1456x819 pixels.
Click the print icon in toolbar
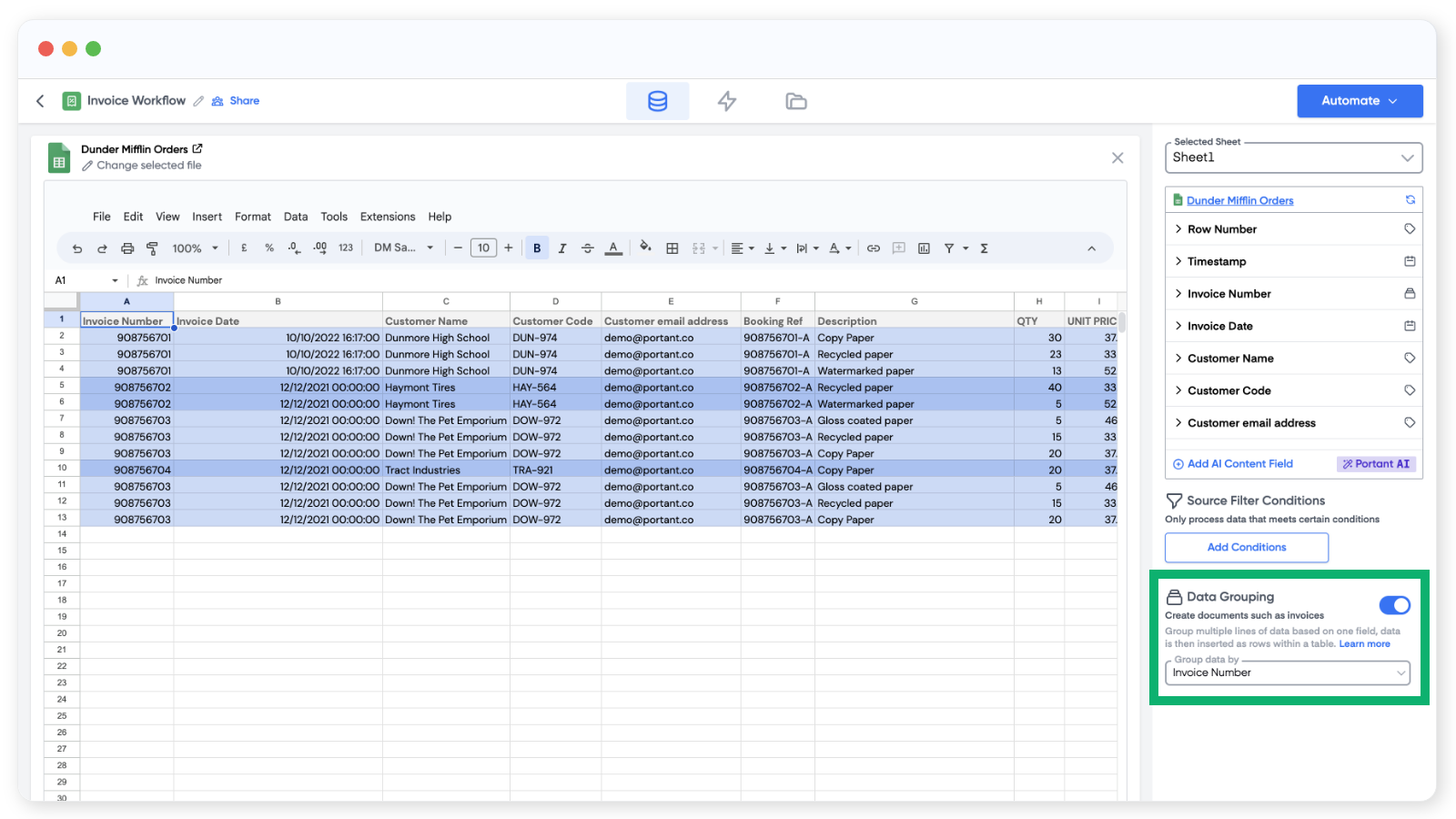(x=127, y=248)
